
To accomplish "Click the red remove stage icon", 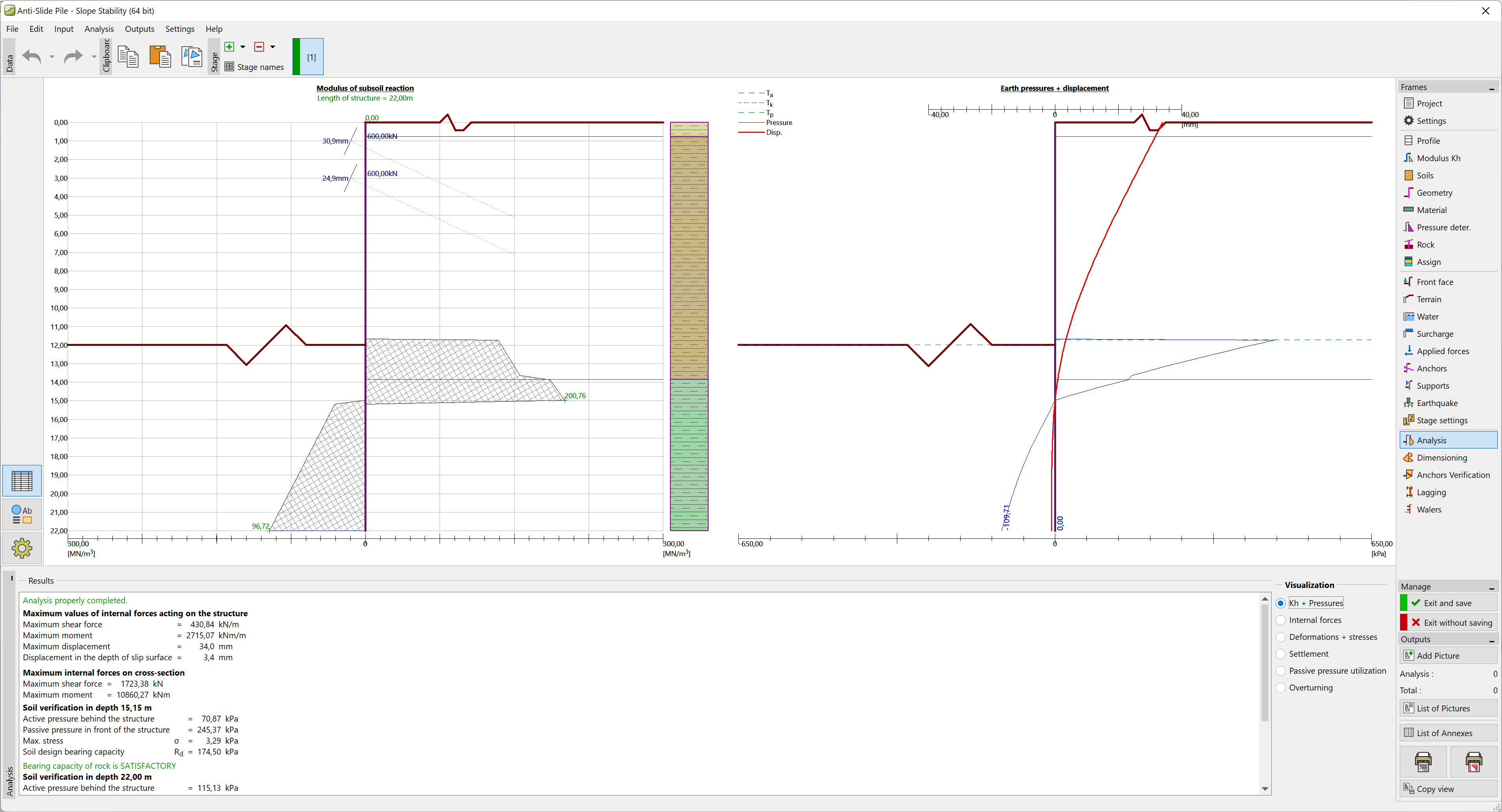I will pos(259,47).
